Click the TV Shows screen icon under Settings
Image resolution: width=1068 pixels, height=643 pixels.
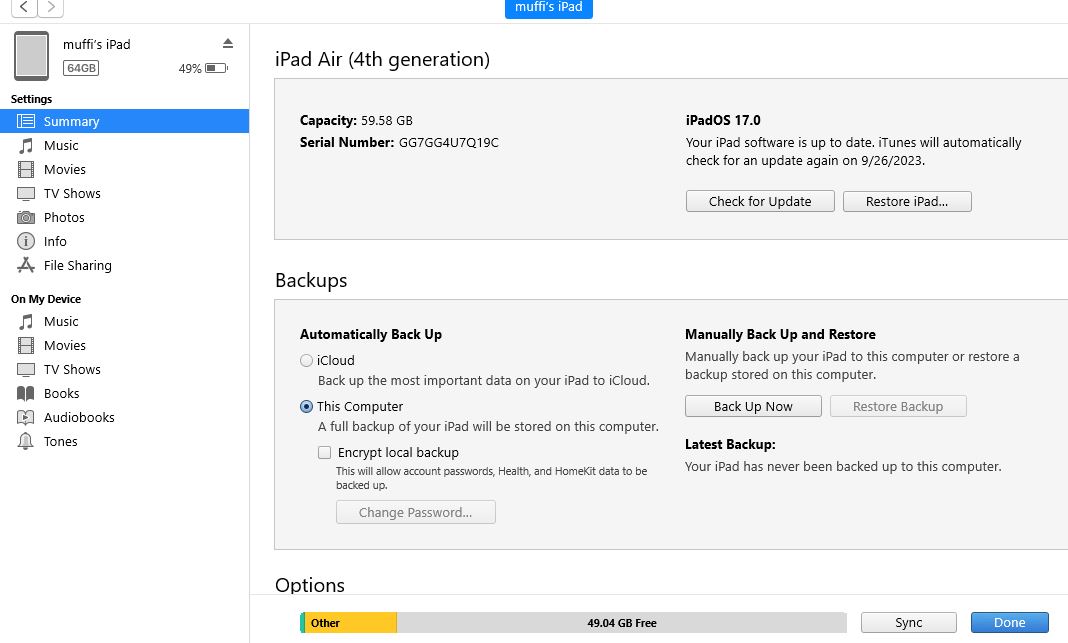pyautogui.click(x=26, y=194)
